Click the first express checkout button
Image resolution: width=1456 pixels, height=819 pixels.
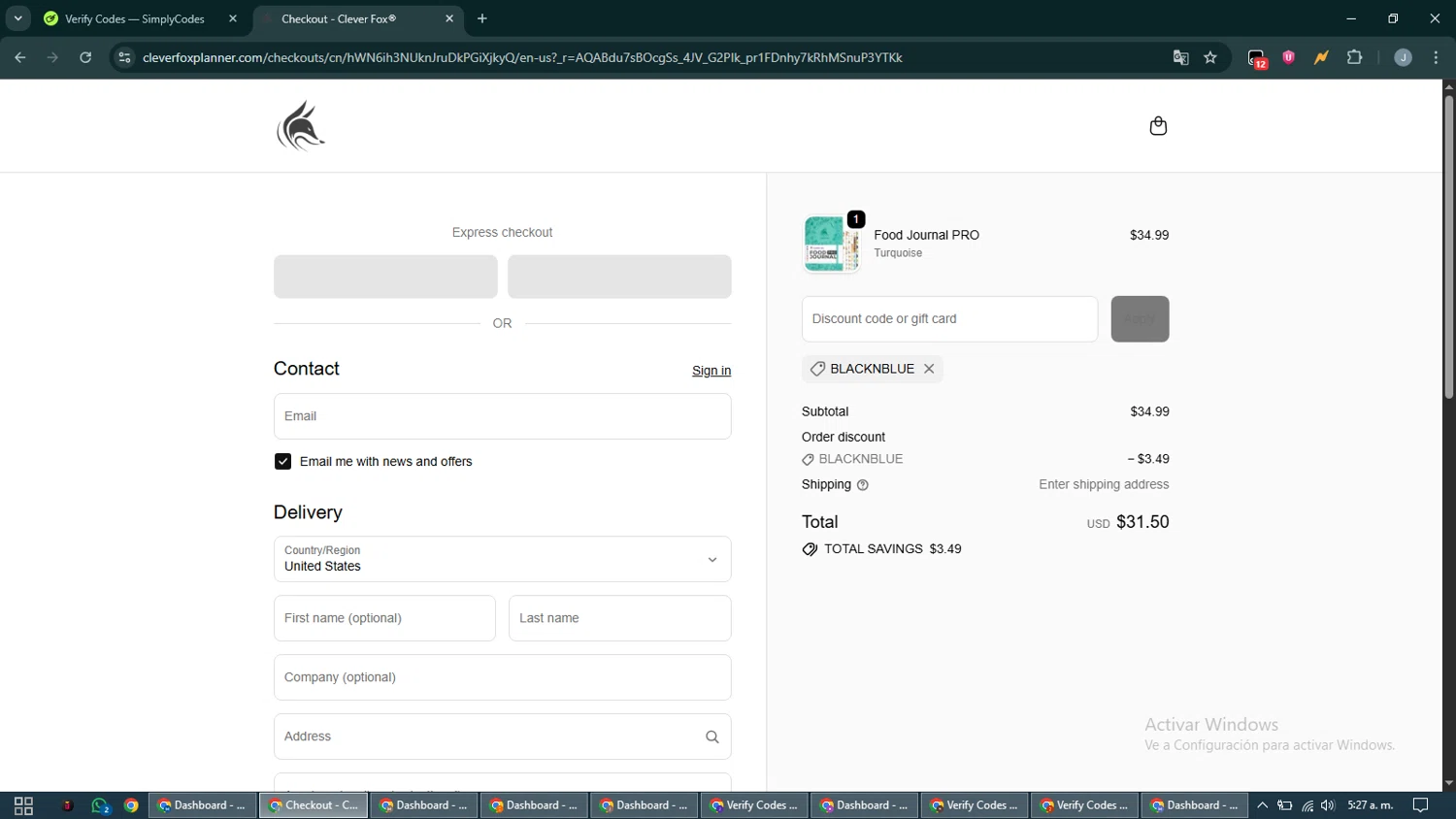tap(385, 277)
